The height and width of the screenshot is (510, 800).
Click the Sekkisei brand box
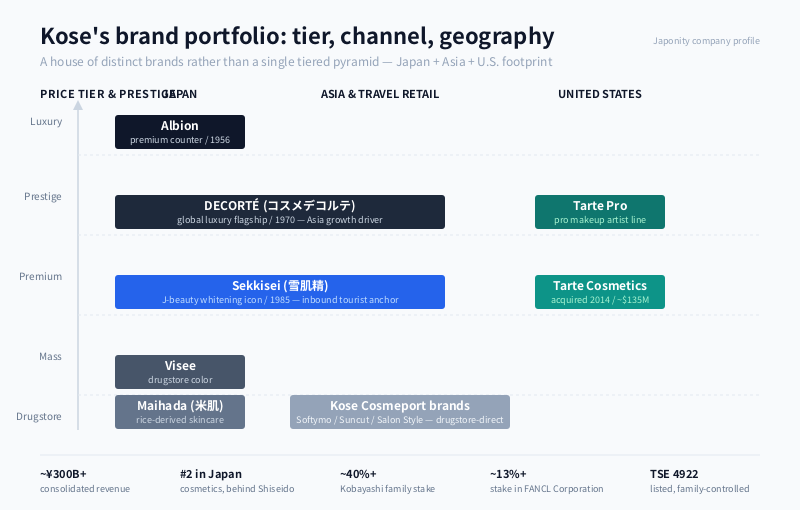(x=280, y=292)
